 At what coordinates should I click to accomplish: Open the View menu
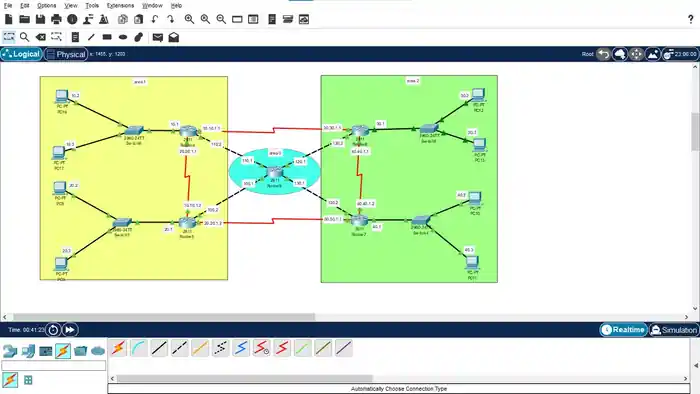71,5
